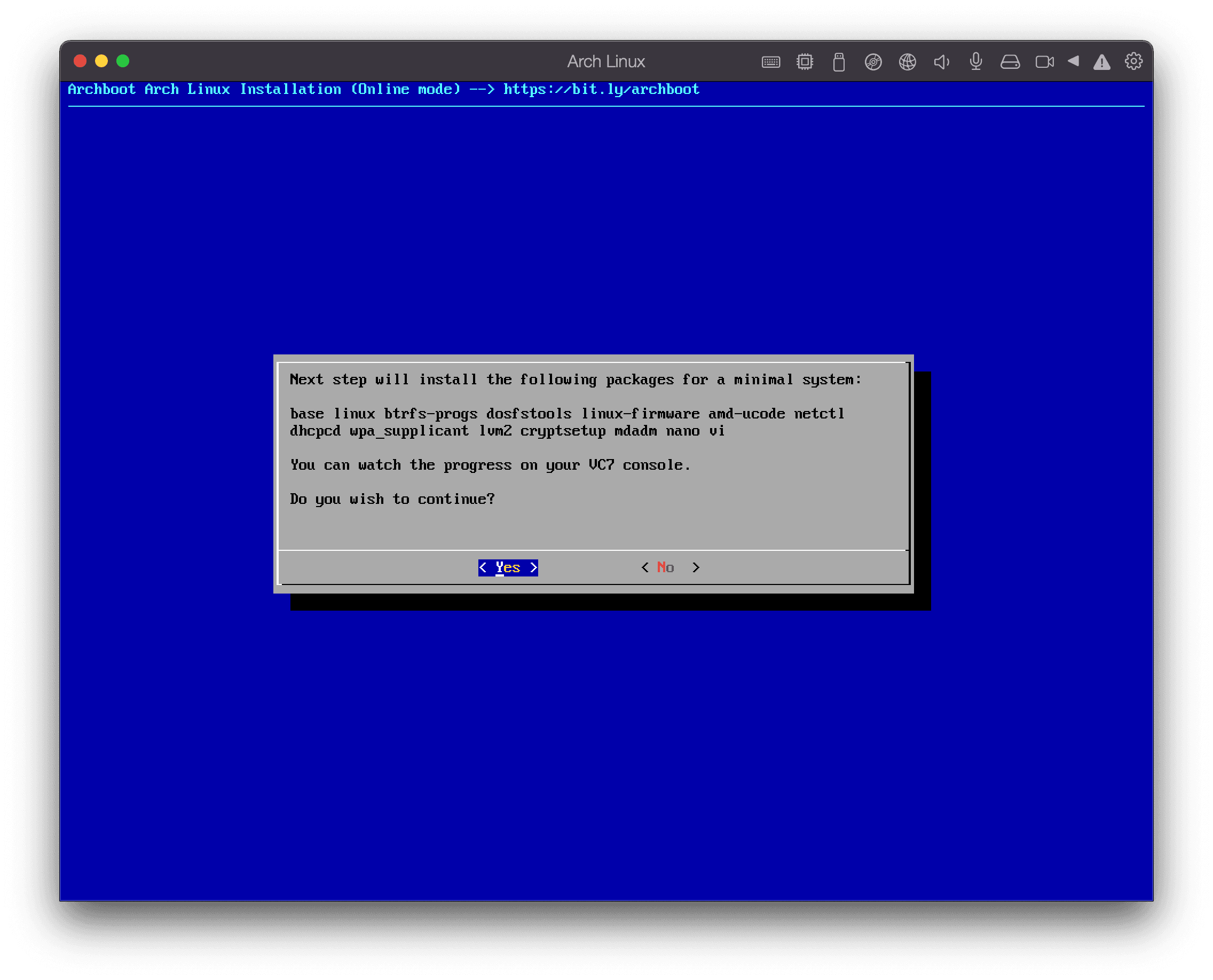Click the yellow minimize window button
The image size is (1213, 980).
pyautogui.click(x=101, y=61)
